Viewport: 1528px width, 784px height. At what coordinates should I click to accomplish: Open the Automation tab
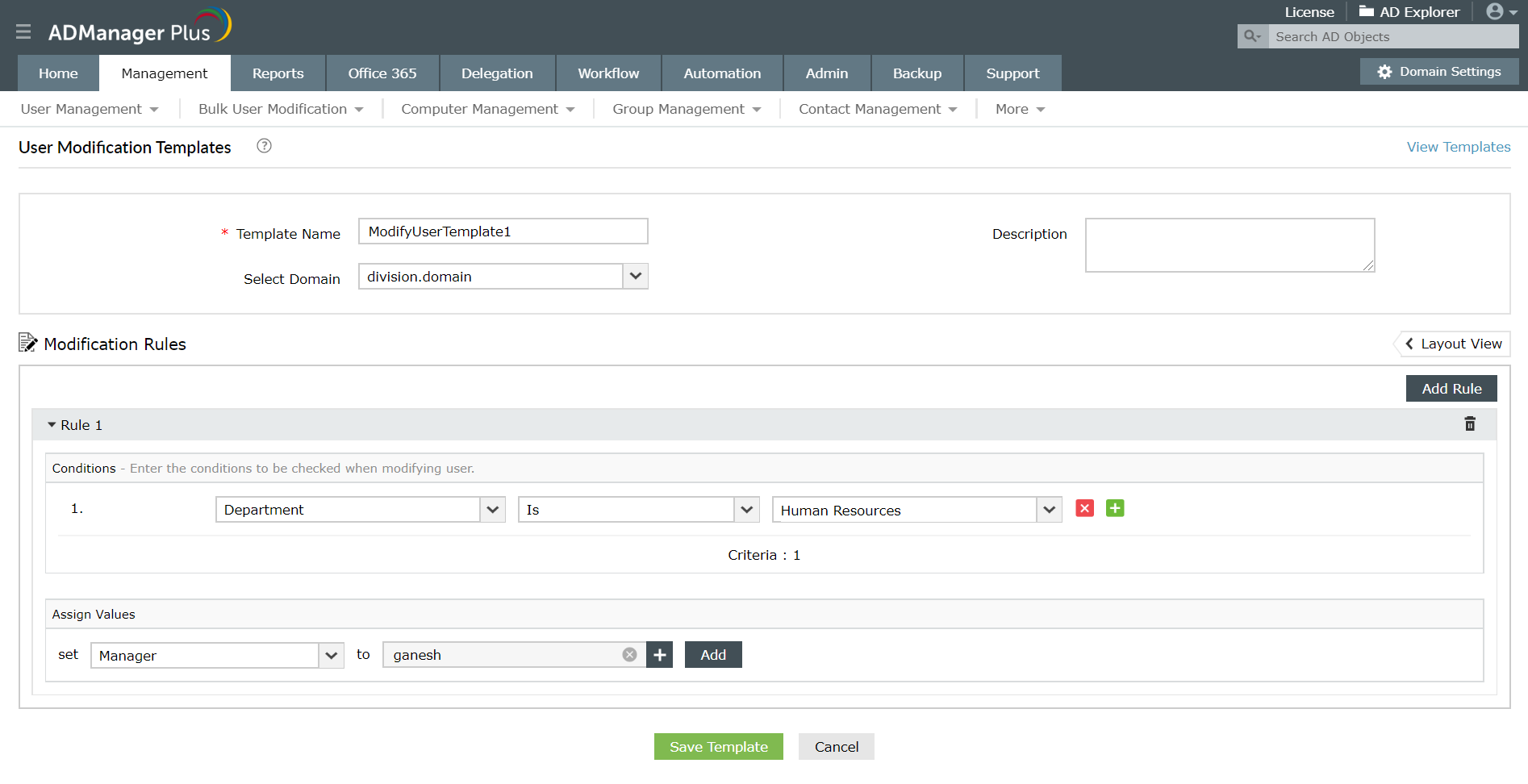click(x=722, y=73)
